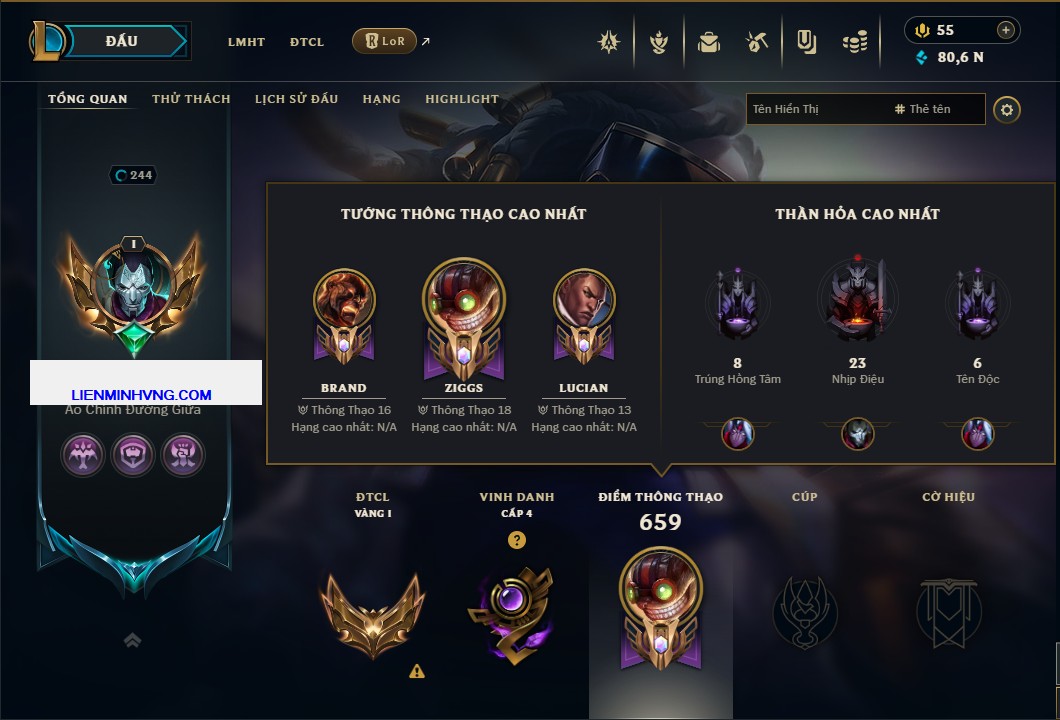The width and height of the screenshot is (1060, 720).
Task: Click the Brand mastery champion icon
Action: [343, 316]
